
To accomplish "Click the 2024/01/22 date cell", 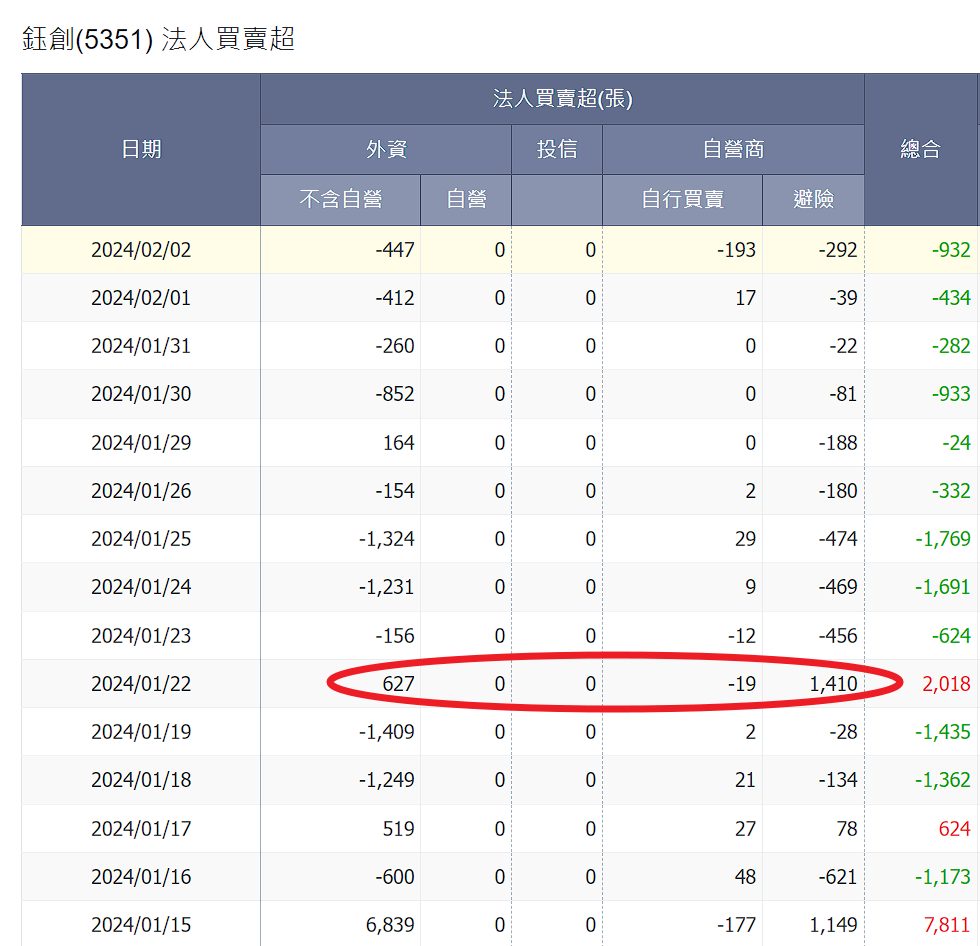I will pos(141,684).
